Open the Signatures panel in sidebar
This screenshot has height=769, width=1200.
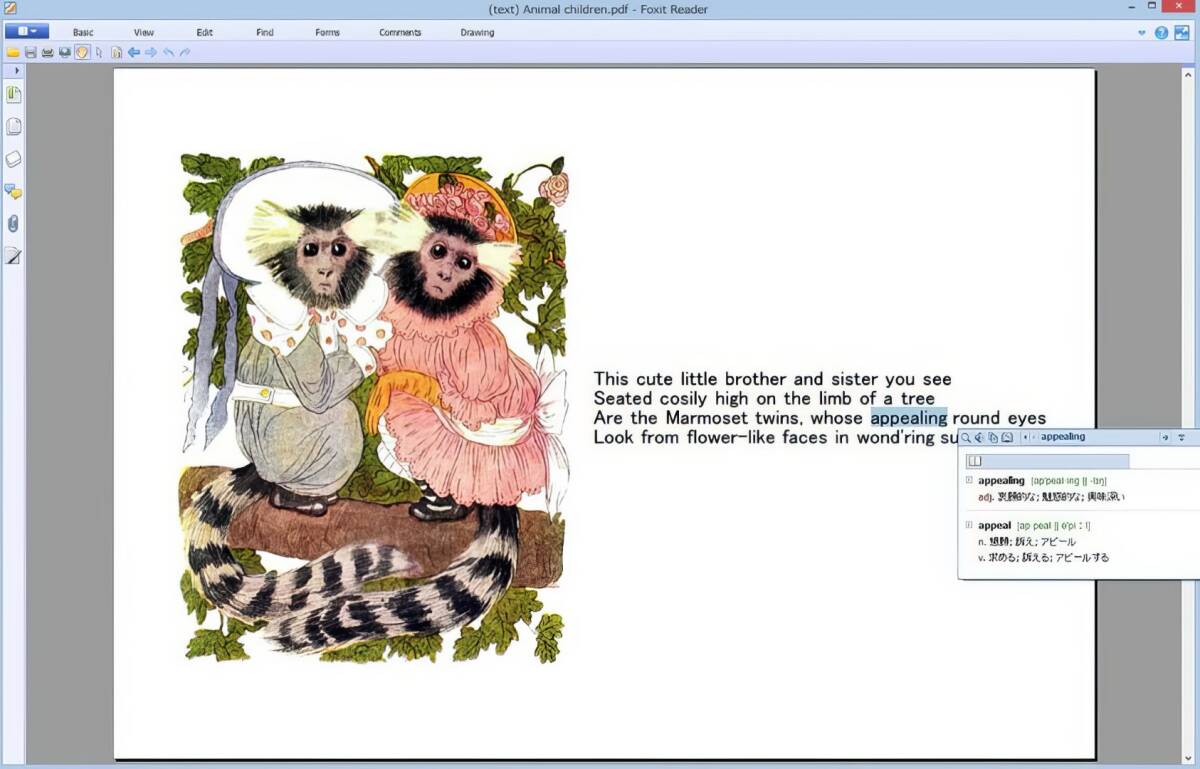point(13,256)
